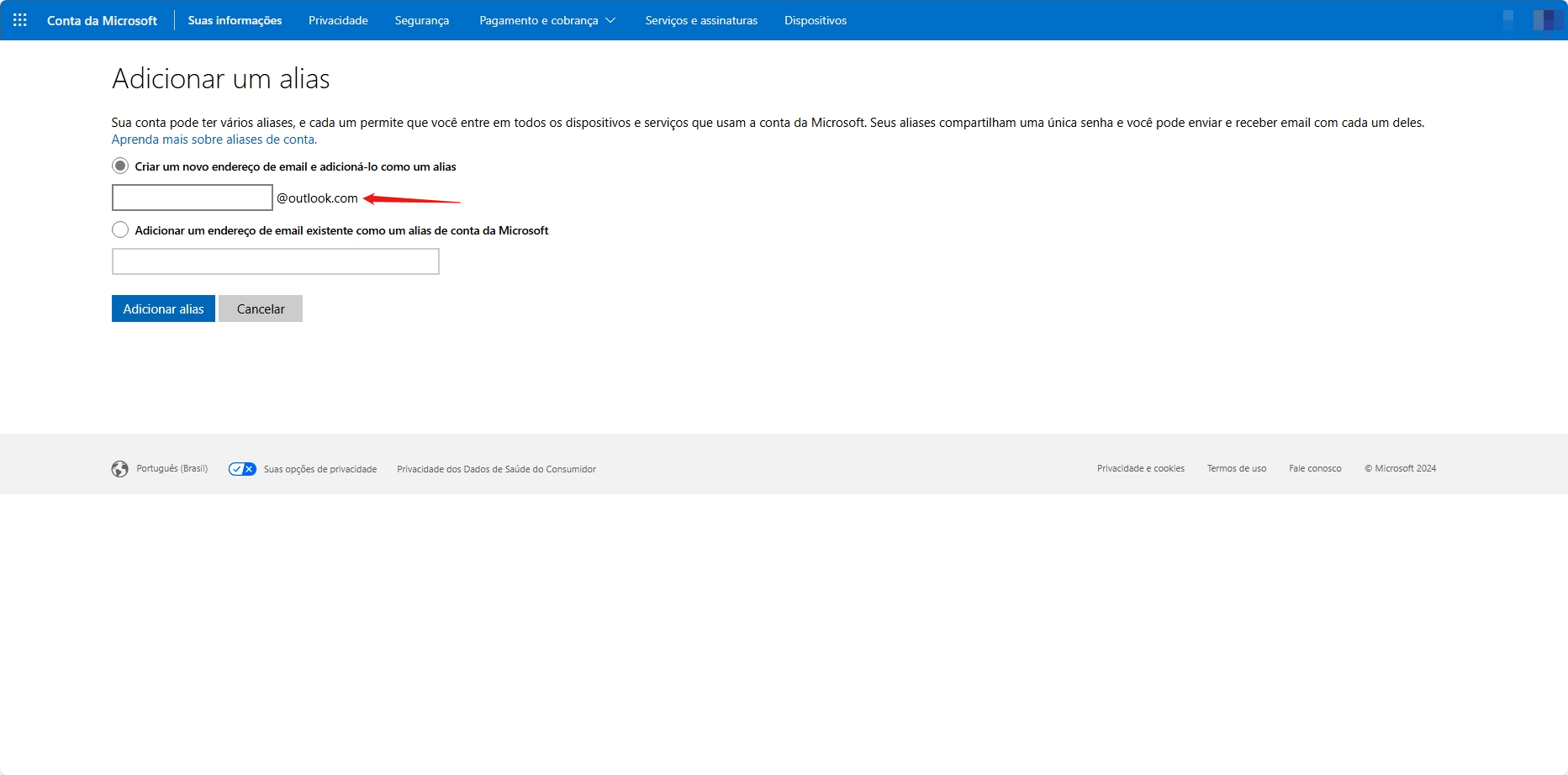This screenshot has height=775, width=1568.
Task: Click the '© Microsoft 2024' copyright text
Action: [1400, 468]
